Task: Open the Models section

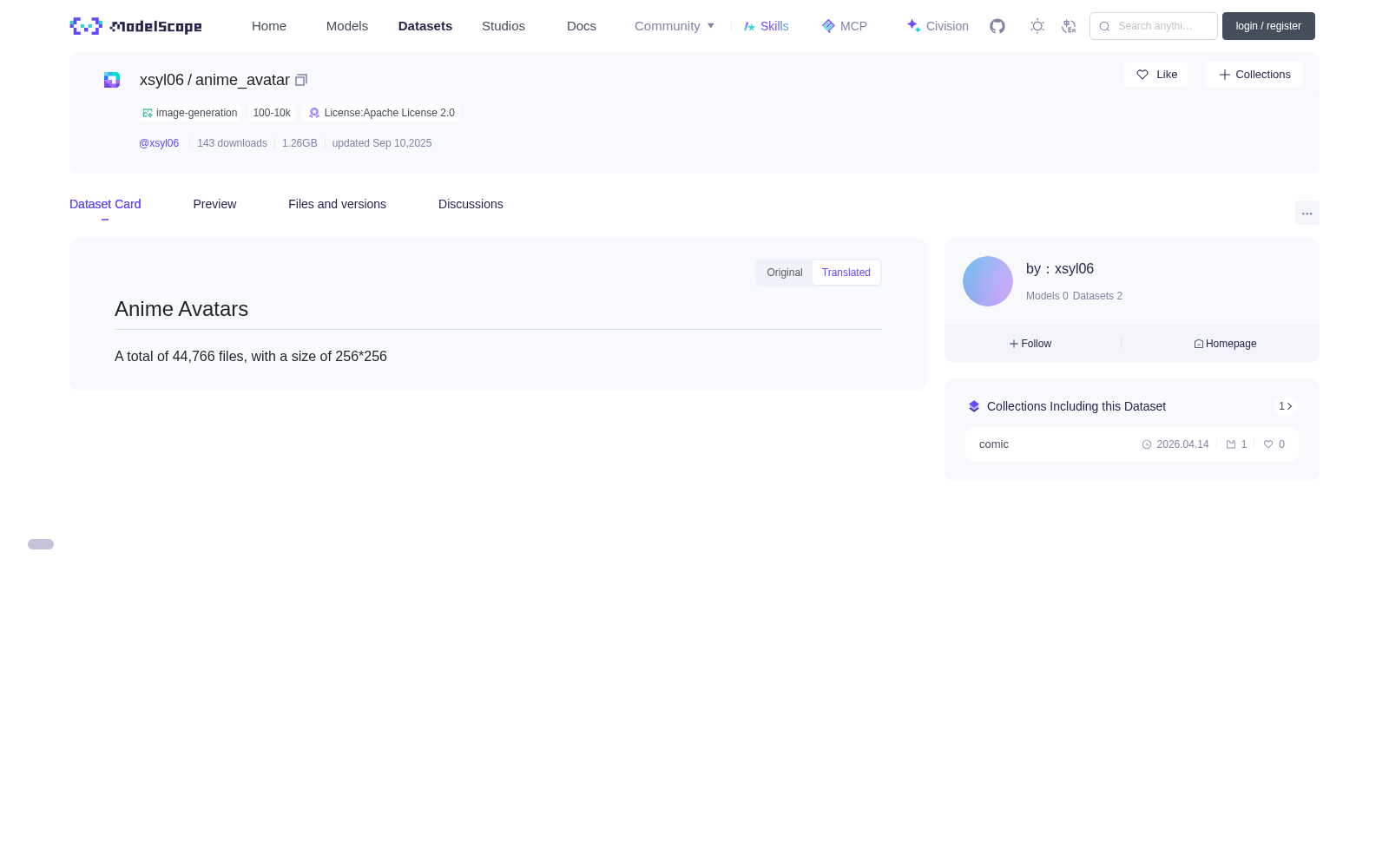Action: pyautogui.click(x=347, y=26)
